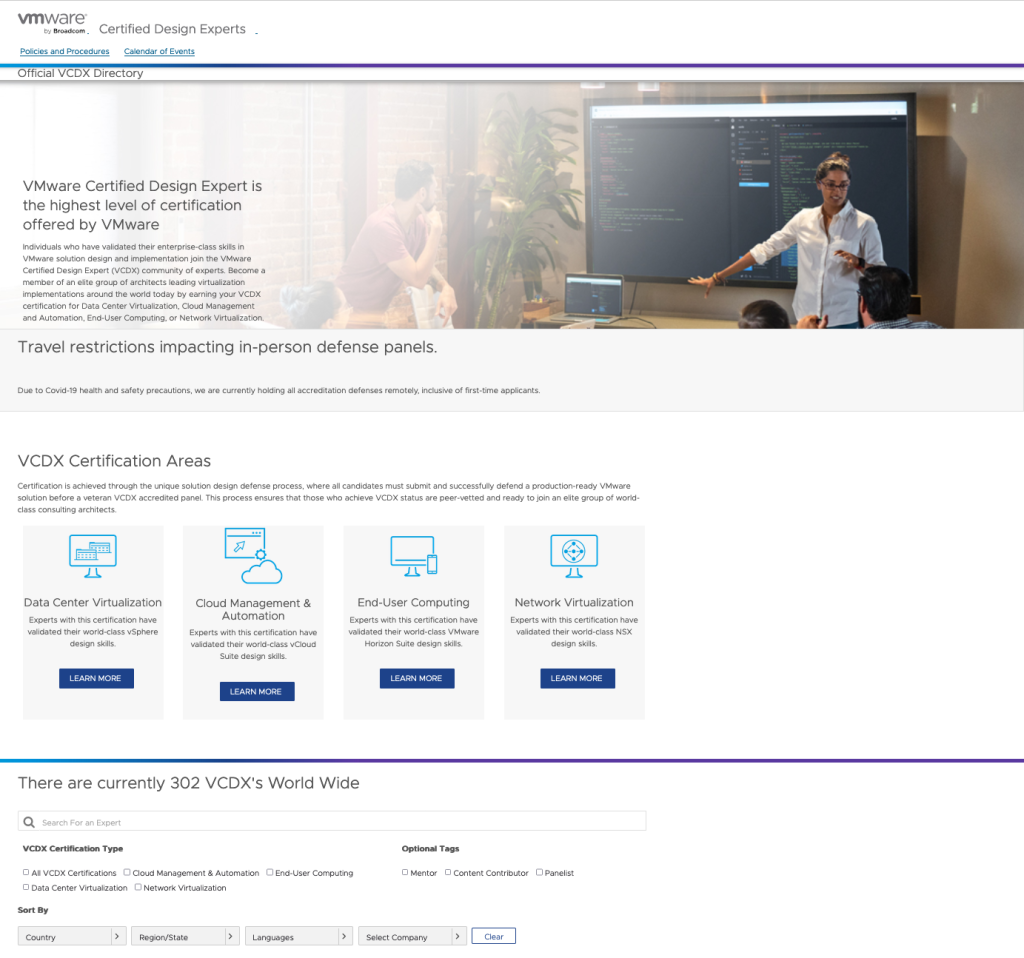Click the Cloud Management & Automation cloud icon

[253, 556]
